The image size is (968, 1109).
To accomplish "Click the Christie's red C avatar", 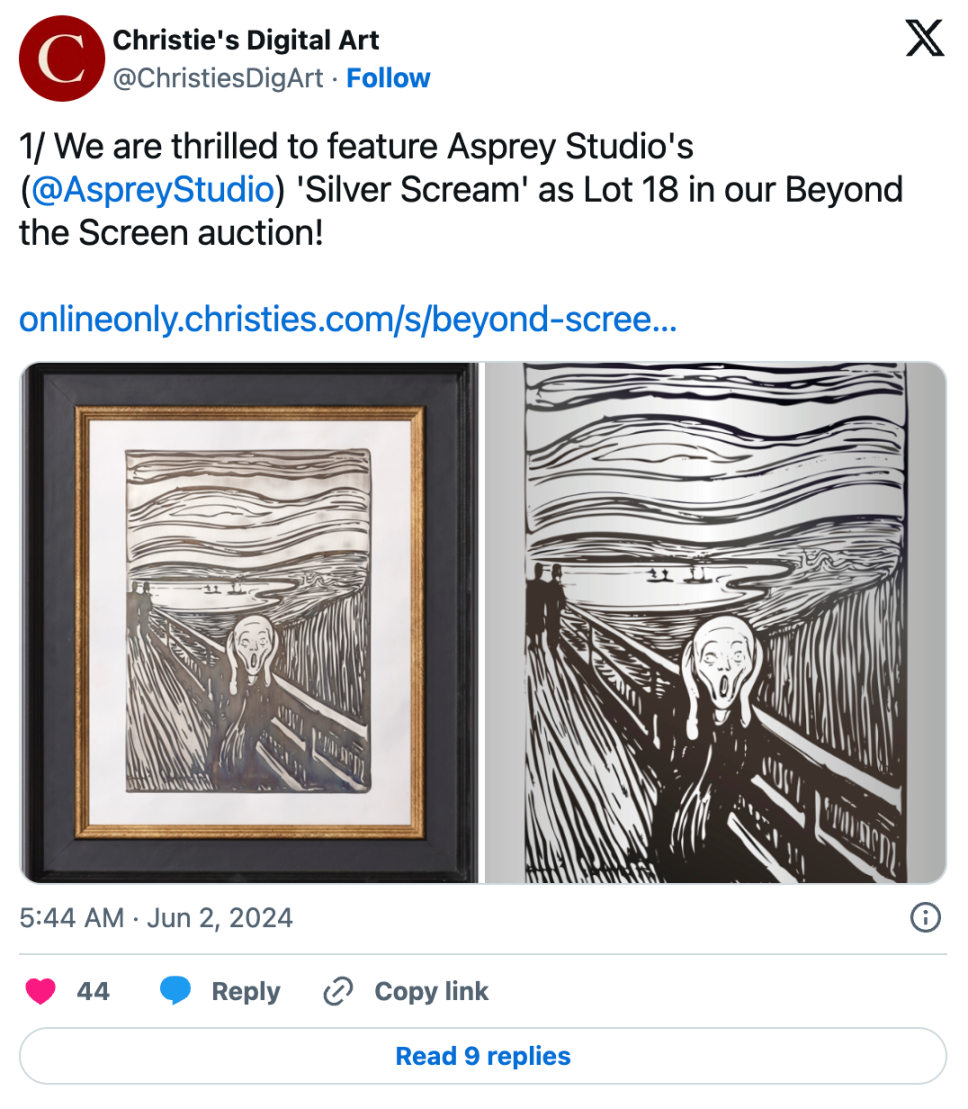I will (x=62, y=59).
